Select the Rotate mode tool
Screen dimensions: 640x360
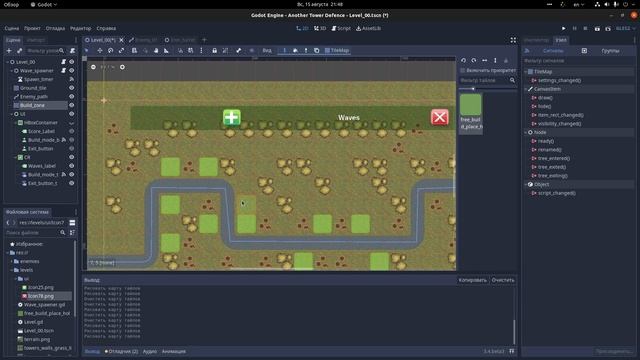point(110,51)
